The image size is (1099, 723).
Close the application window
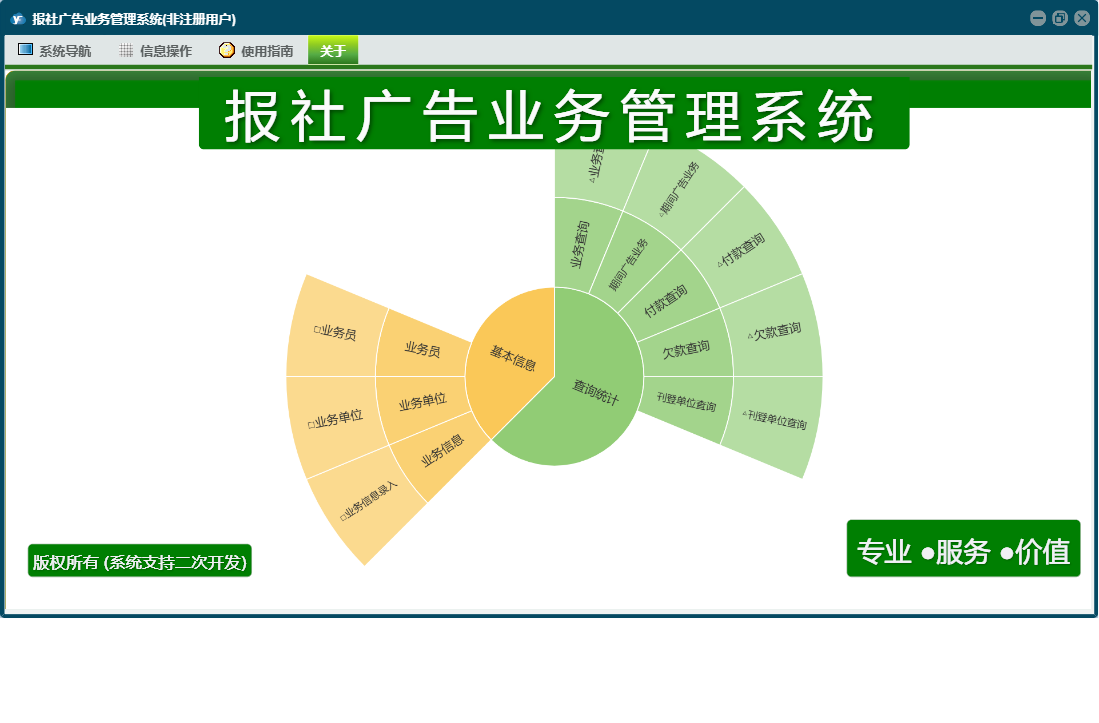coord(1082,18)
